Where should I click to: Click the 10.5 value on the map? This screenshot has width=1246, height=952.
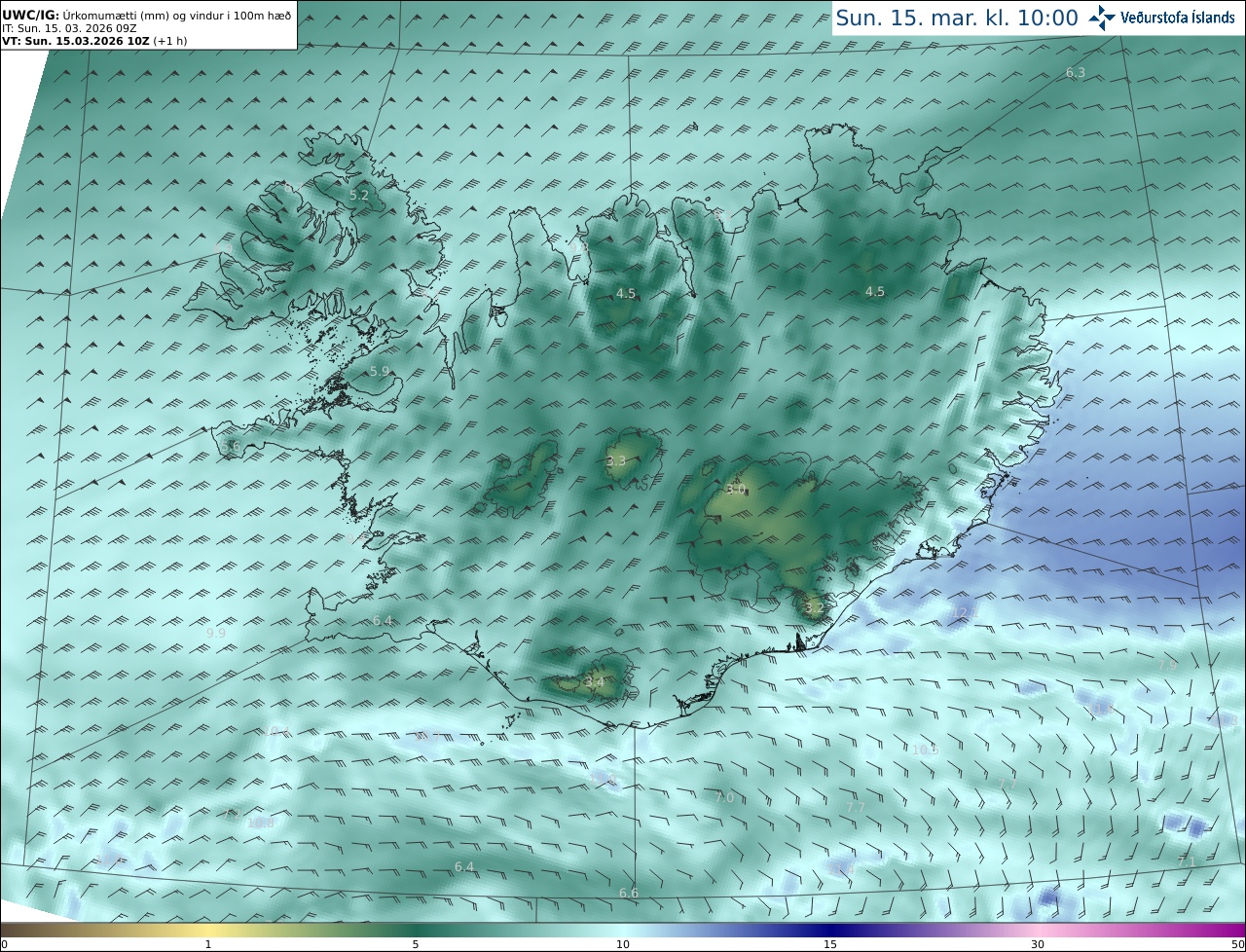(926, 750)
